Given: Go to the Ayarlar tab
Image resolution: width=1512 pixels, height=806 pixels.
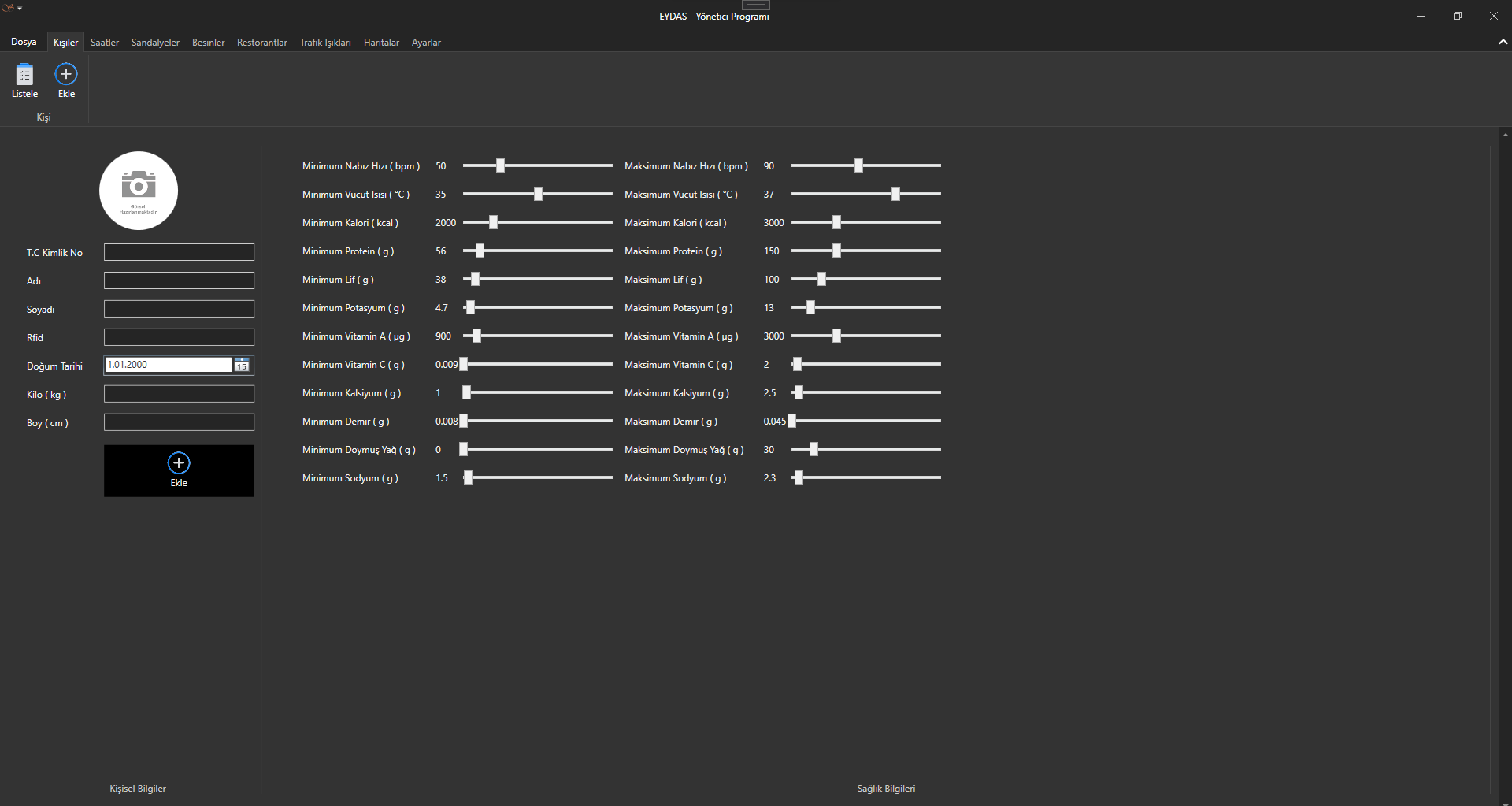Looking at the screenshot, I should (426, 43).
